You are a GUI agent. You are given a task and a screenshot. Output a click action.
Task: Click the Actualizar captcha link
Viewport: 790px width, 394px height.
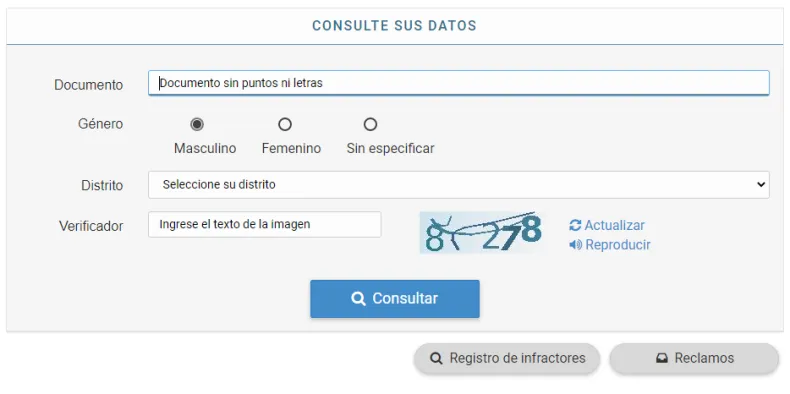pos(614,225)
